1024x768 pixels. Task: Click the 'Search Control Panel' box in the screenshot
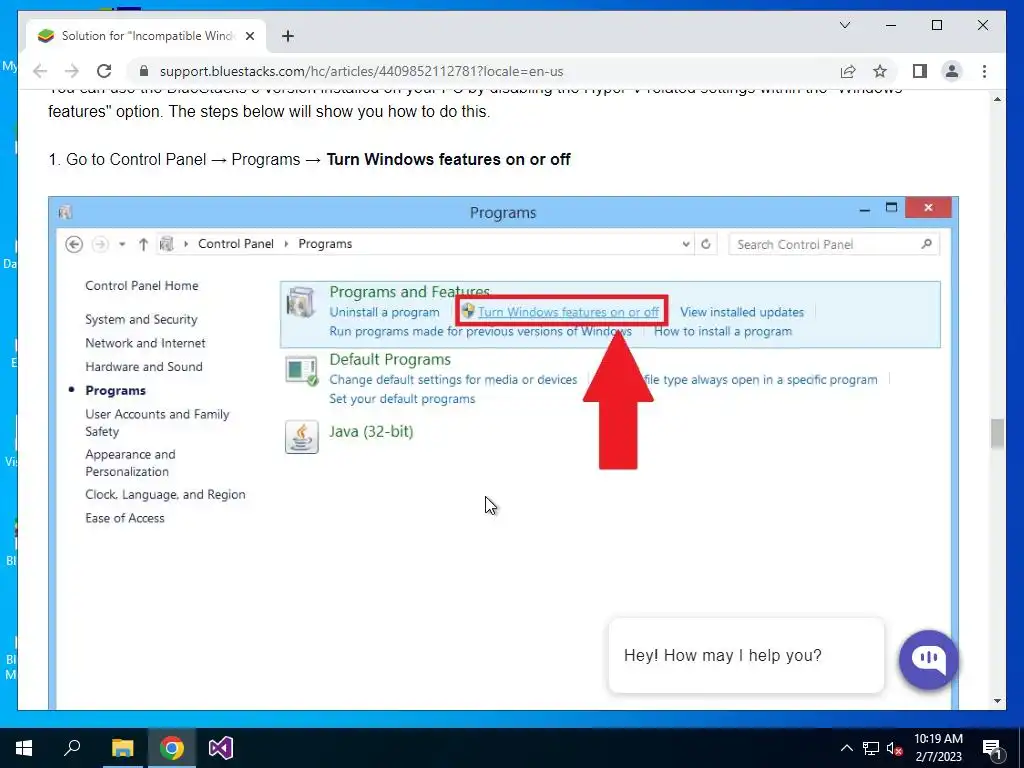coord(833,244)
